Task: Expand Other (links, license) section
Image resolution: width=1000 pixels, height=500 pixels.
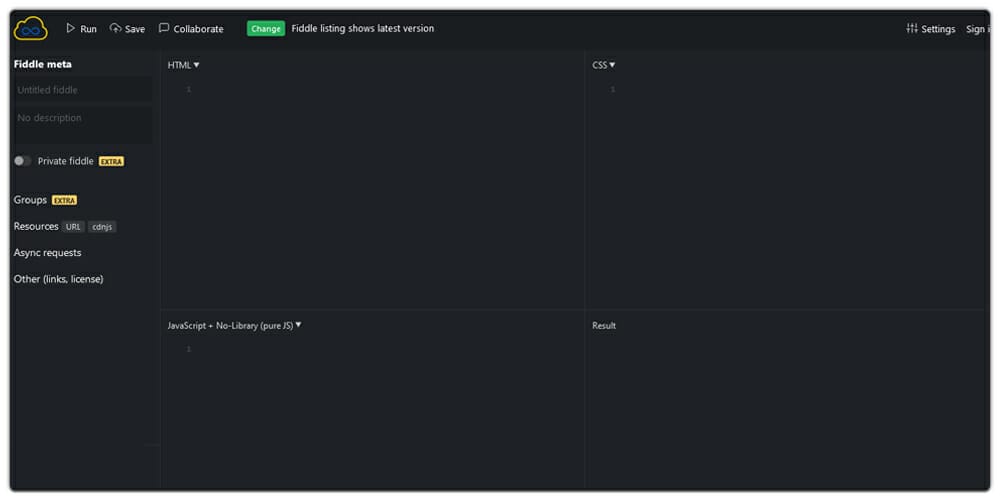Action: [x=59, y=279]
